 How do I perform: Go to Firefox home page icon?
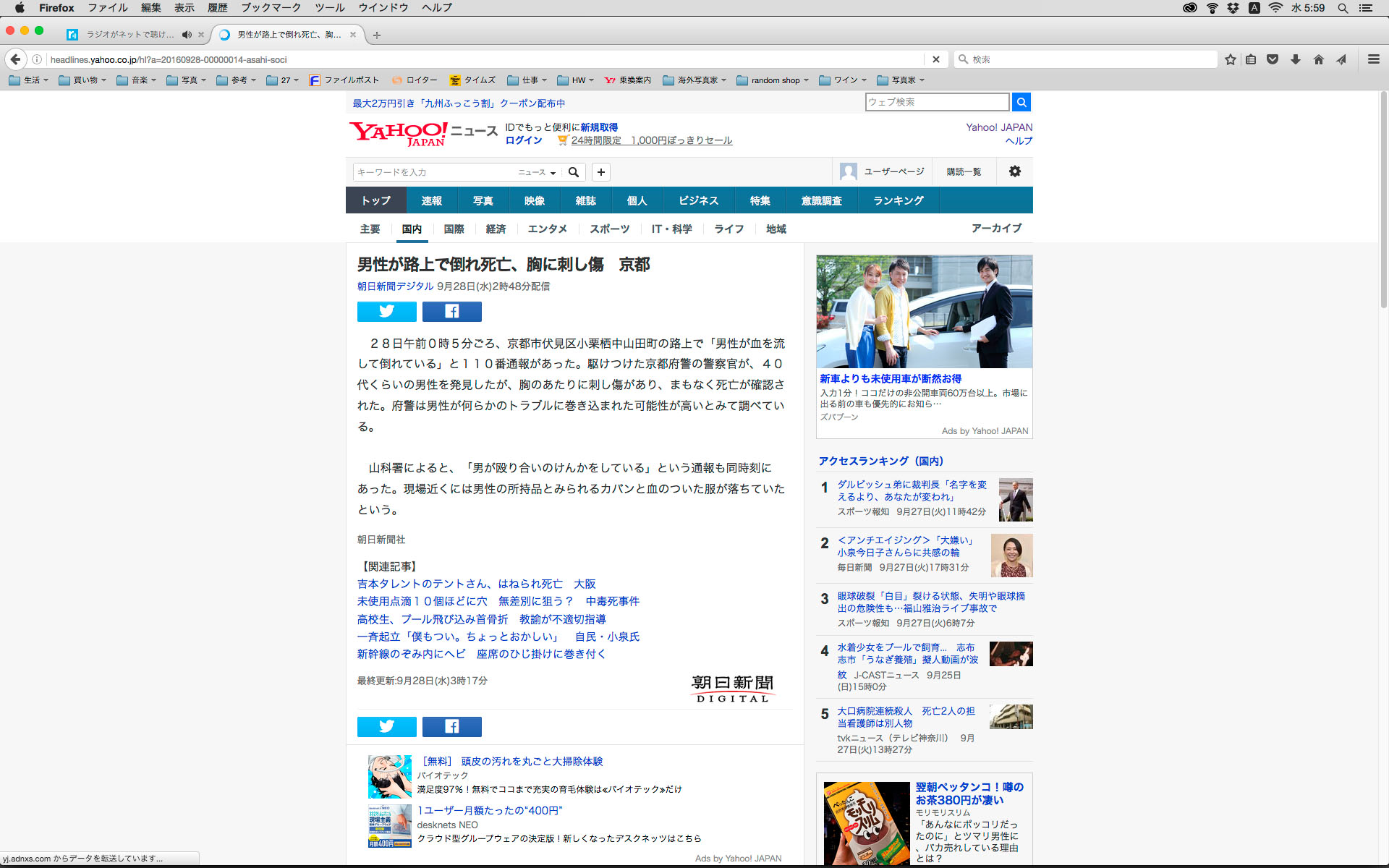[x=1319, y=59]
